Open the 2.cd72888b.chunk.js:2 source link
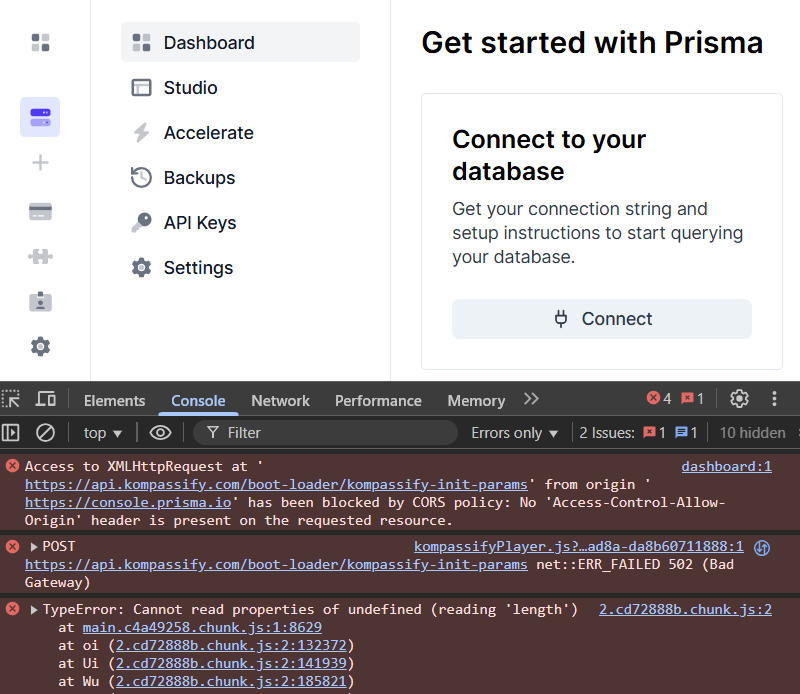This screenshot has width=800, height=694. click(x=685, y=609)
